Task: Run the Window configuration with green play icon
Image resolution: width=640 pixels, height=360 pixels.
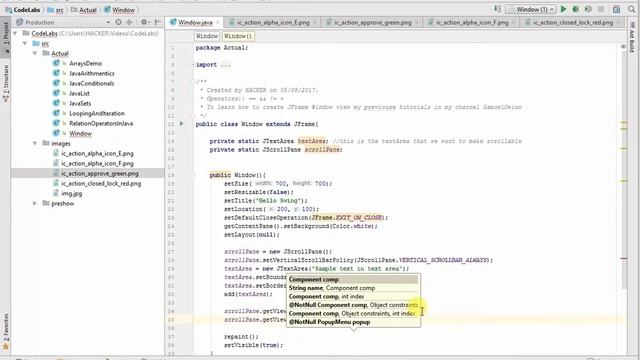Action: pyautogui.click(x=563, y=9)
